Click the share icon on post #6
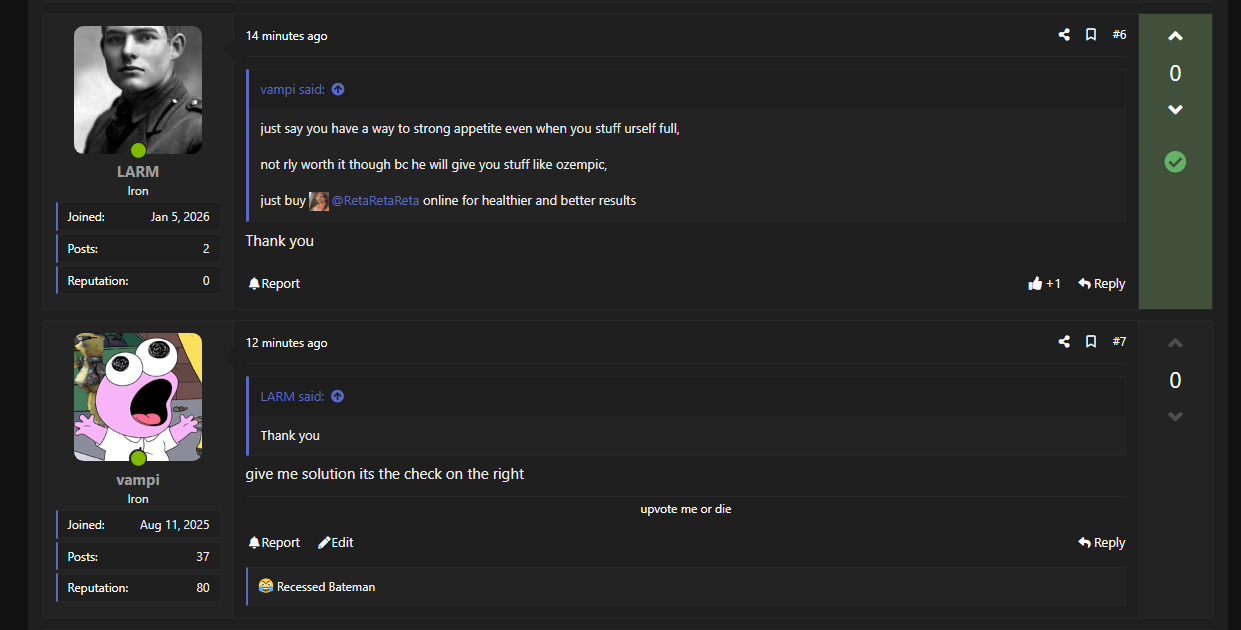 1064,35
